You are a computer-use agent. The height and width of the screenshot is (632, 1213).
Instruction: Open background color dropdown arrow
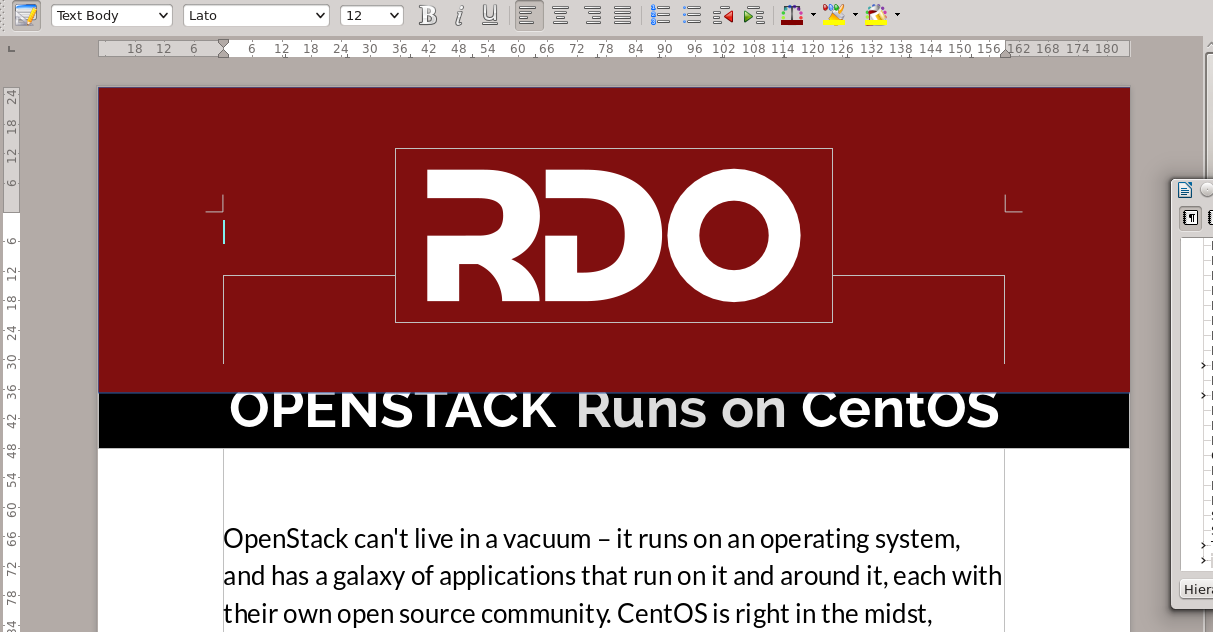tap(897, 15)
